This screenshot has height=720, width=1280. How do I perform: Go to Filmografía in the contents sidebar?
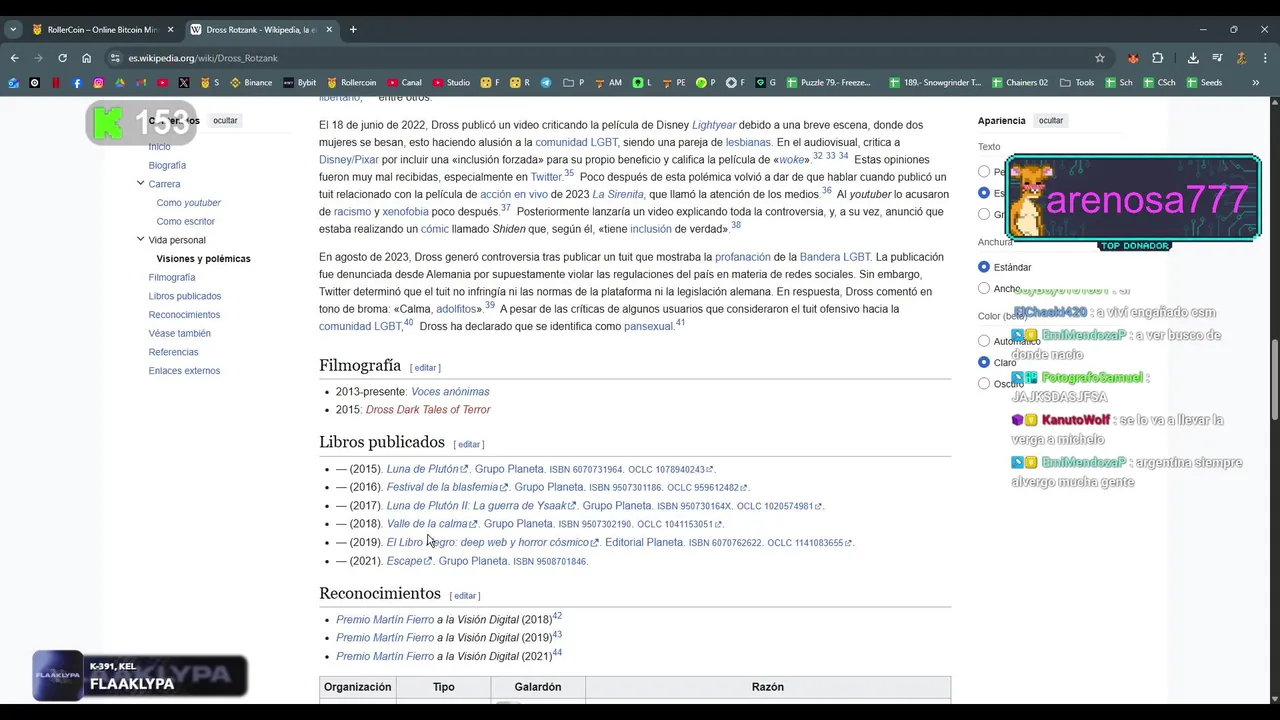pyautogui.click(x=172, y=277)
